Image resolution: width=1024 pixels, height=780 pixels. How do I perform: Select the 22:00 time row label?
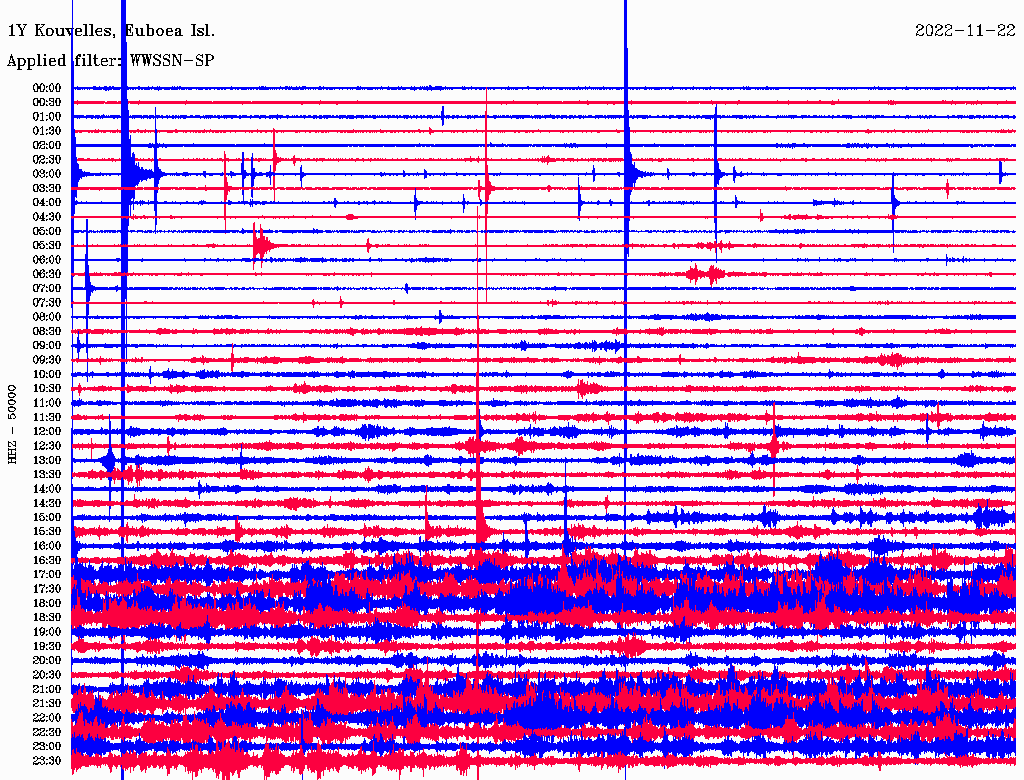(47, 718)
